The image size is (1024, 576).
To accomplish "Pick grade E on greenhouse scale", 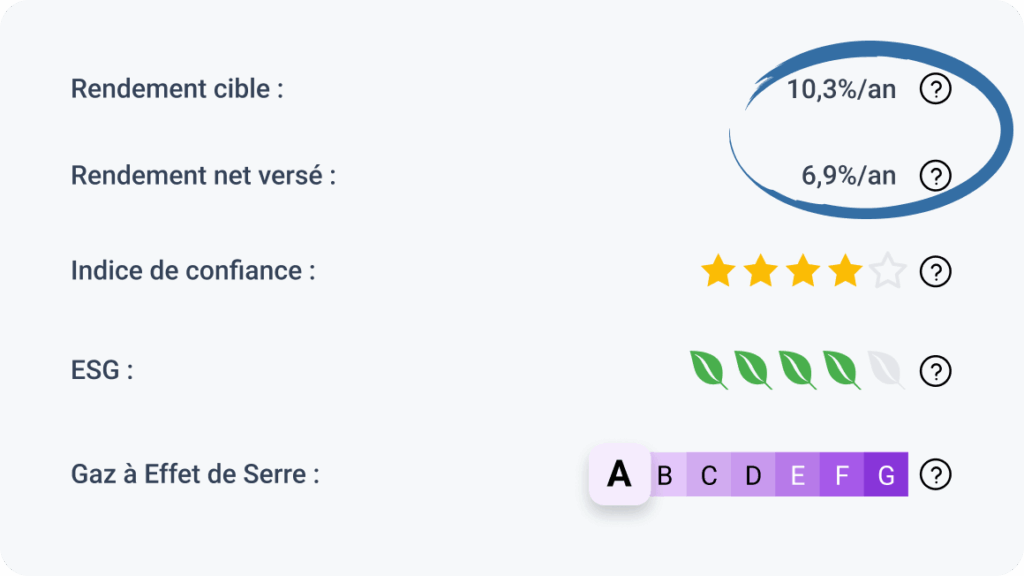I will 797,474.
